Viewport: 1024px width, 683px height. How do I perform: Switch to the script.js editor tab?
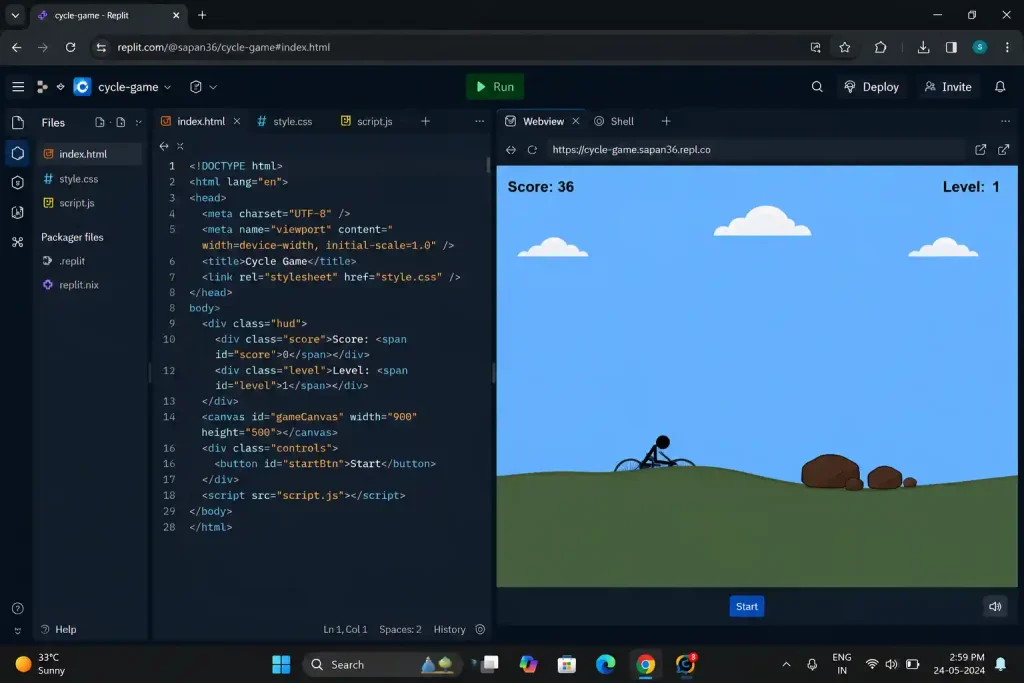366,121
